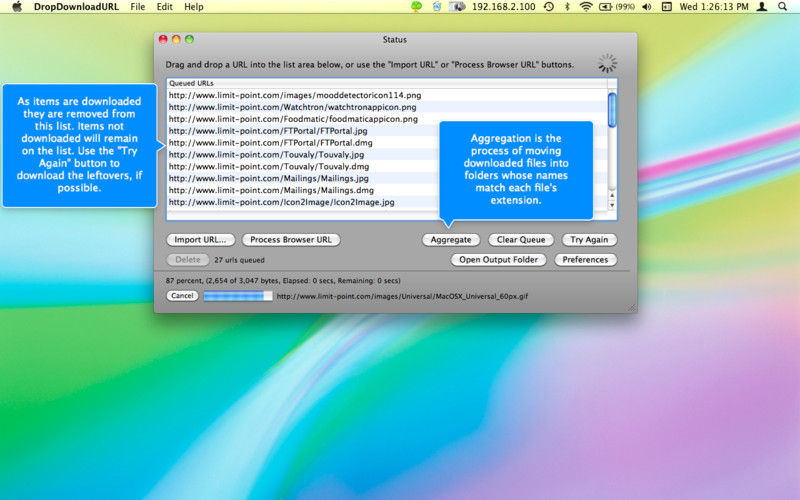Open the File menu
The image size is (800, 500).
pyautogui.click(x=138, y=7)
